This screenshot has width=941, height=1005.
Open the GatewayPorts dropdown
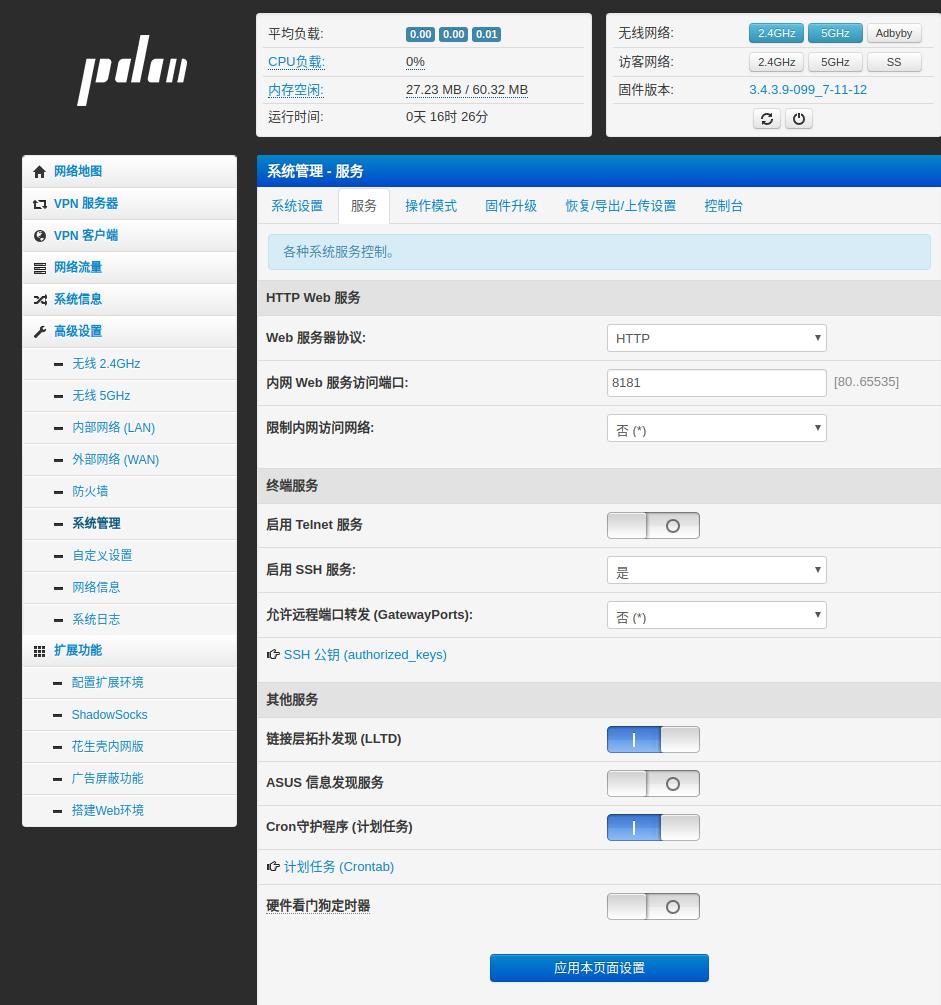pyautogui.click(x=716, y=616)
